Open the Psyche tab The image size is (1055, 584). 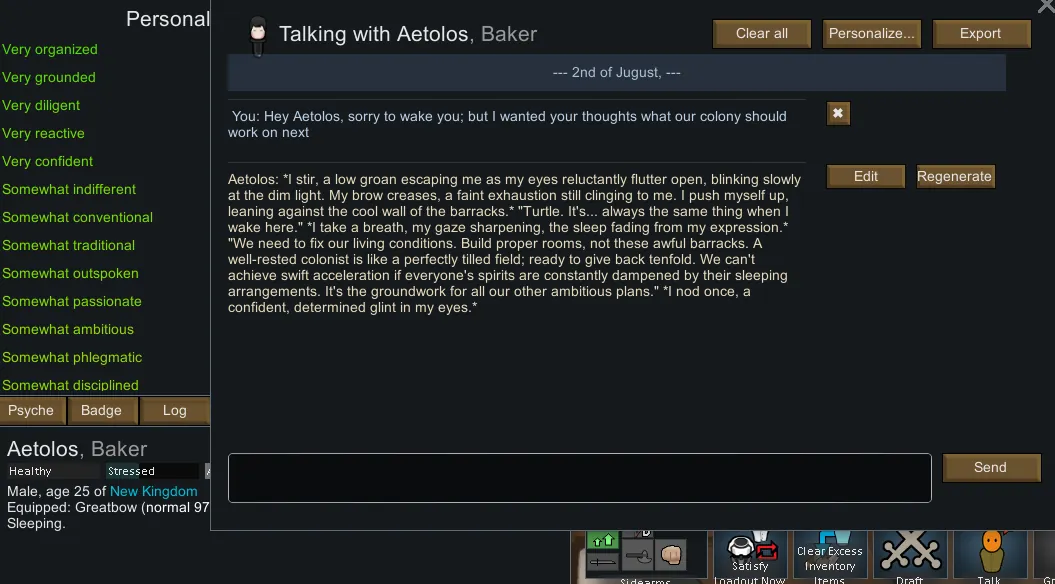[32, 411]
